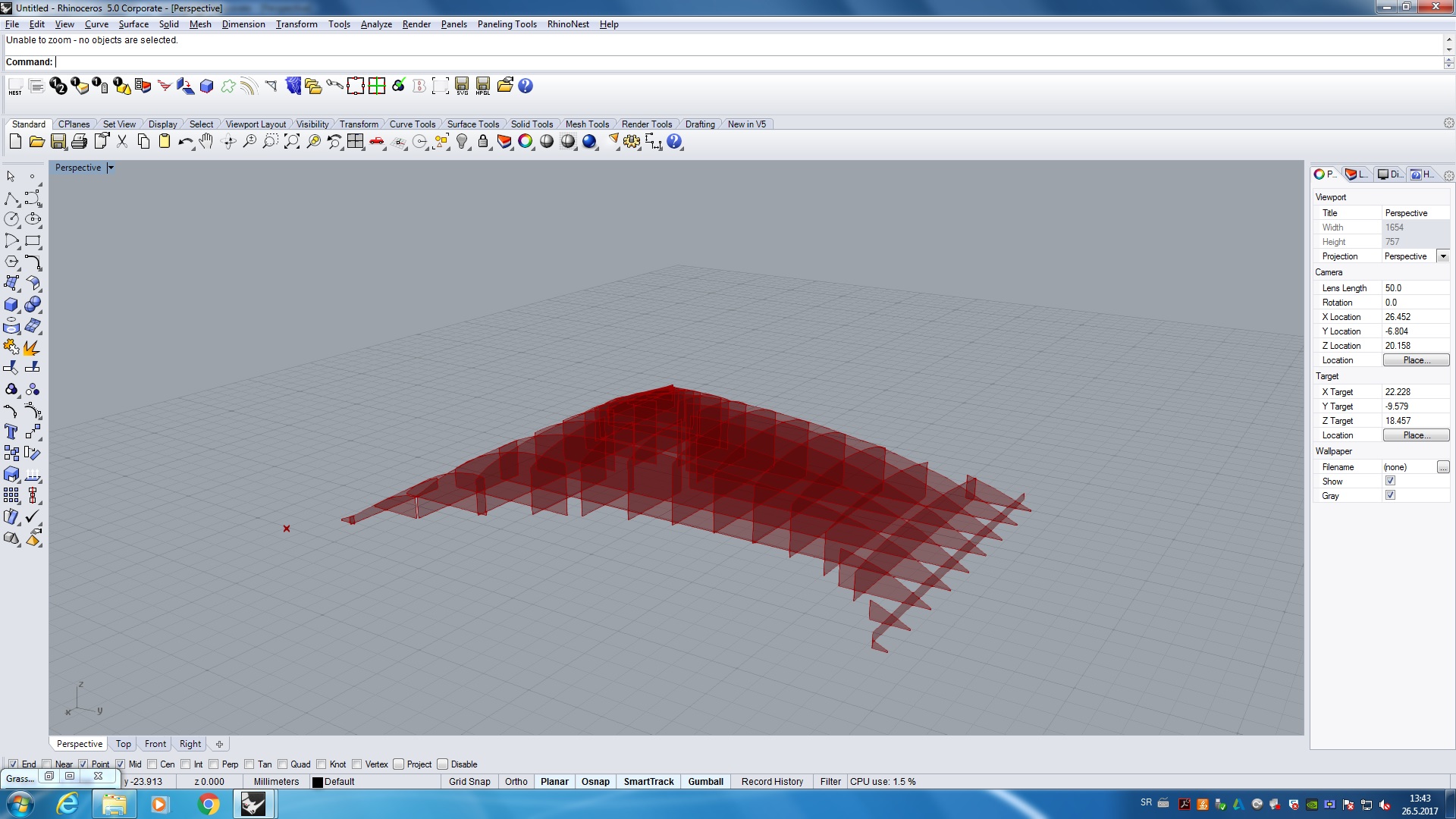
Task: Click the SVG export icon
Action: point(462,86)
